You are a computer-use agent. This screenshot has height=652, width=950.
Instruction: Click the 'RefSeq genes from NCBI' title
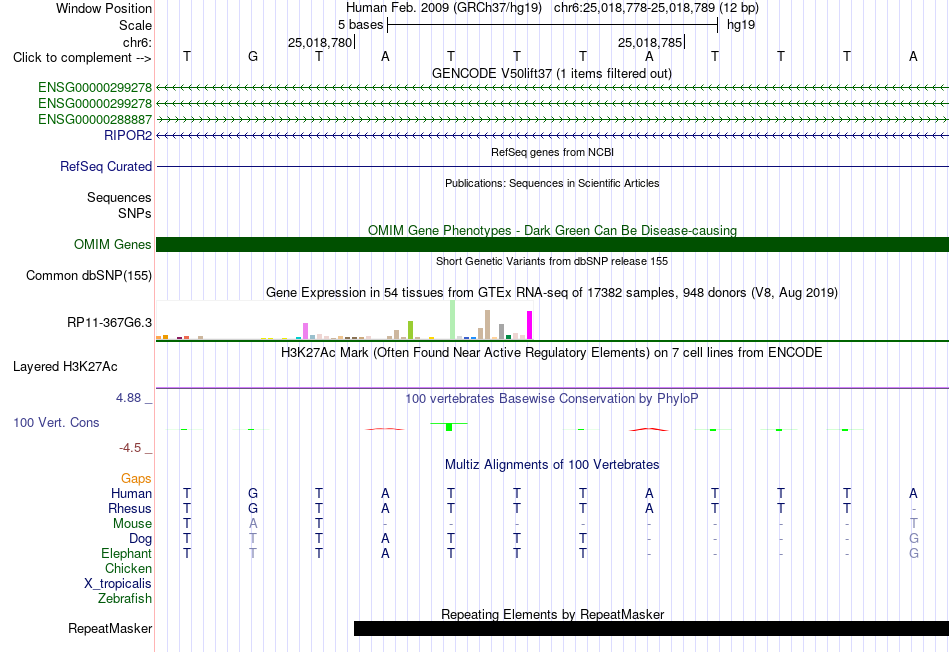(552, 152)
